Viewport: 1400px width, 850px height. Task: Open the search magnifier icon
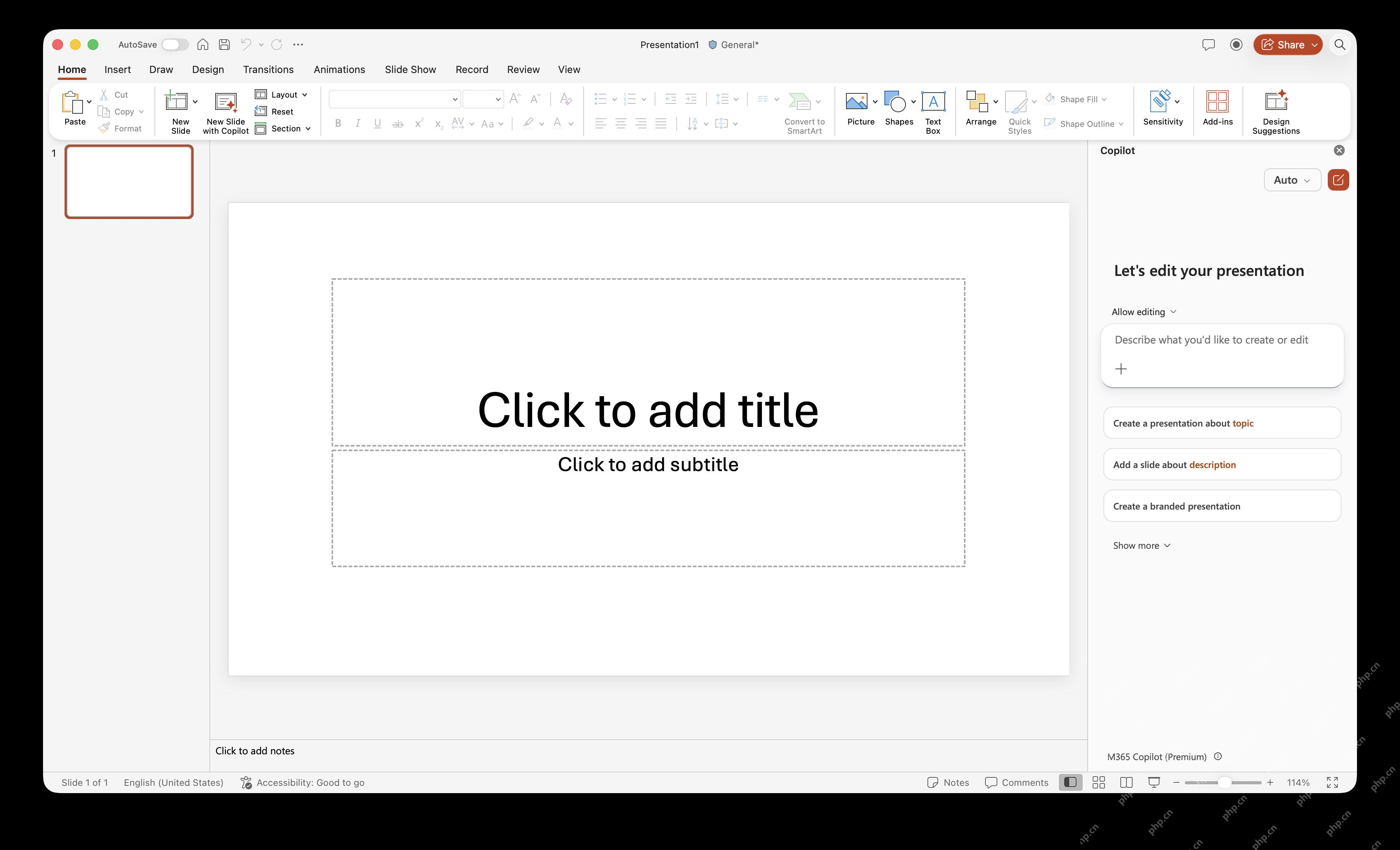pos(1340,44)
